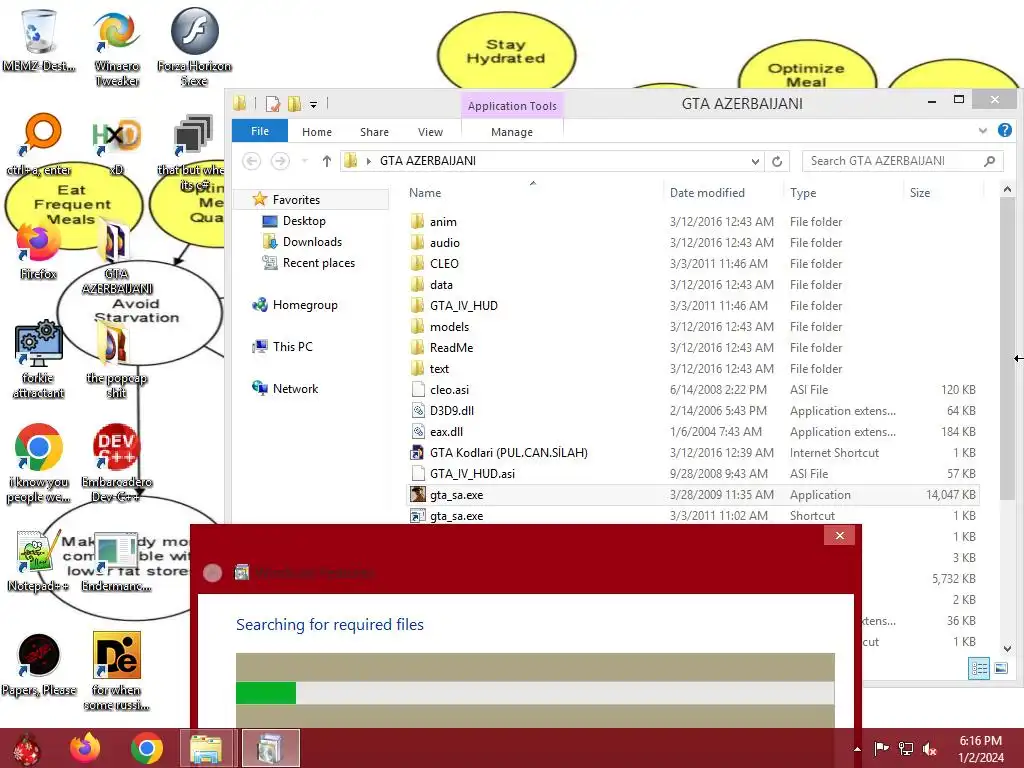Open Firefox from the taskbar

(85, 748)
